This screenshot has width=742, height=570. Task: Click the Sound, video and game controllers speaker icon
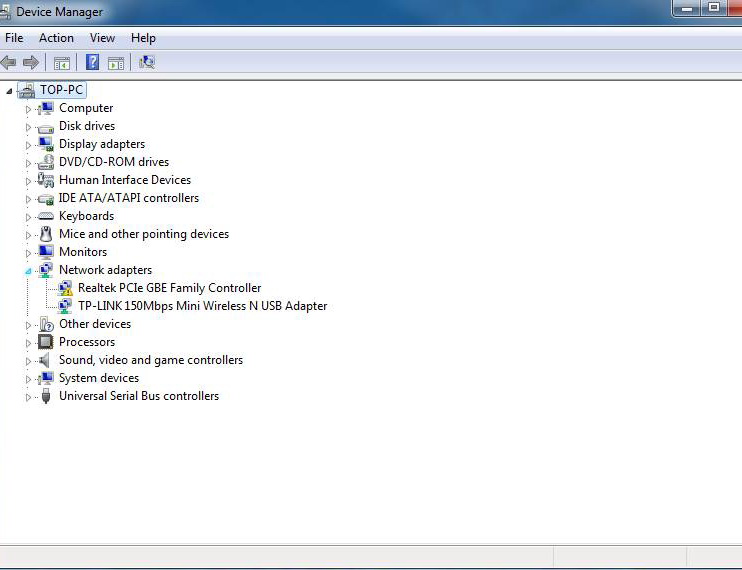(44, 360)
